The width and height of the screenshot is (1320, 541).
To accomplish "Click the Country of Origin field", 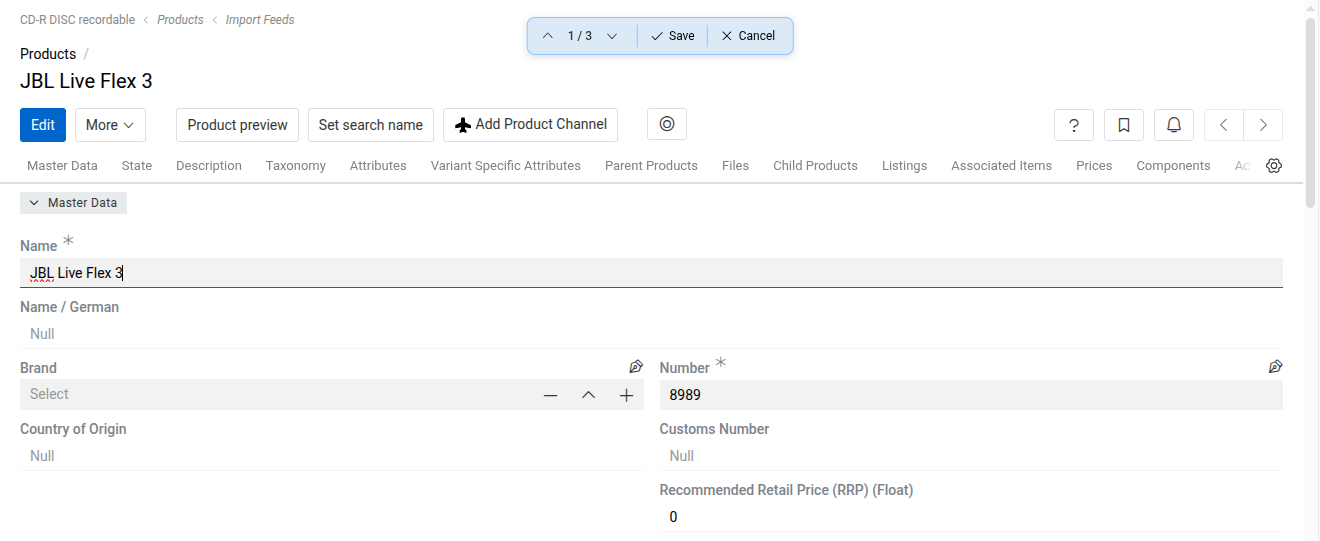I will [332, 456].
